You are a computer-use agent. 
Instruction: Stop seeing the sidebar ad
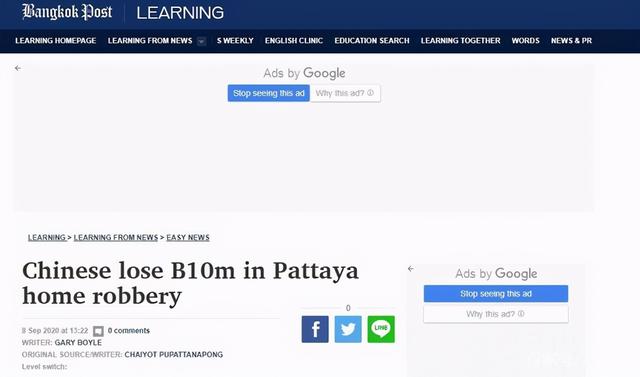[x=496, y=294]
